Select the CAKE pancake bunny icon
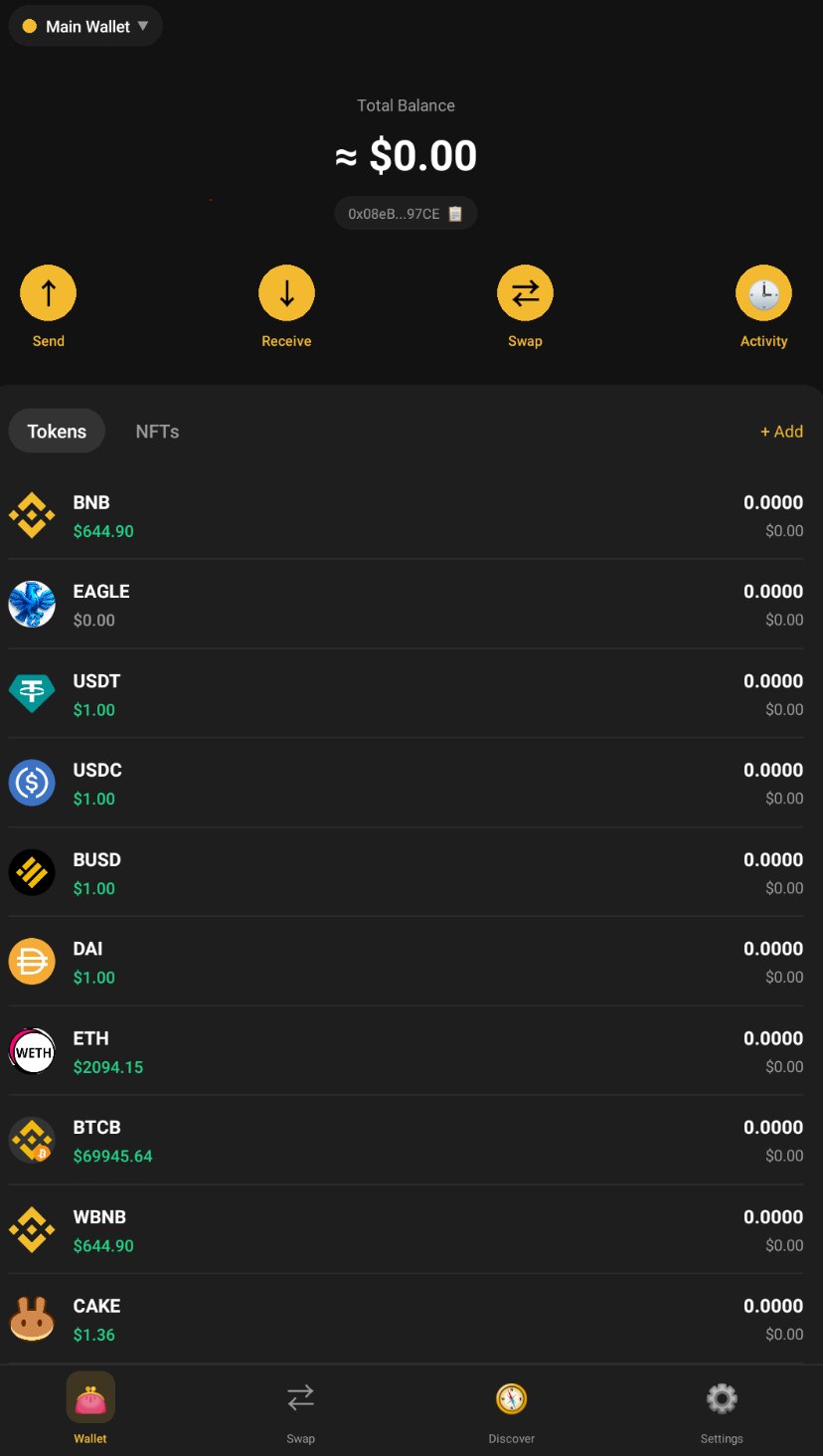This screenshot has height=1456, width=823. [x=32, y=1320]
